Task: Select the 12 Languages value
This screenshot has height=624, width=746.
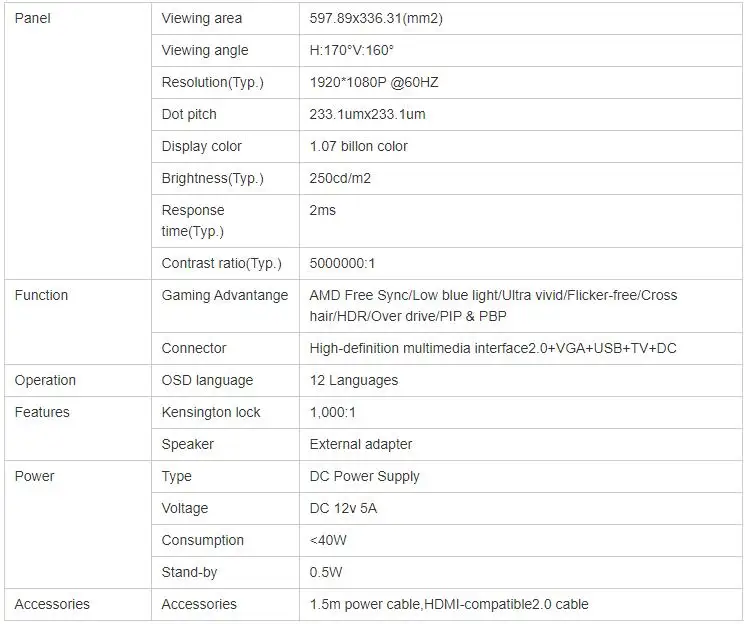Action: pos(354,380)
